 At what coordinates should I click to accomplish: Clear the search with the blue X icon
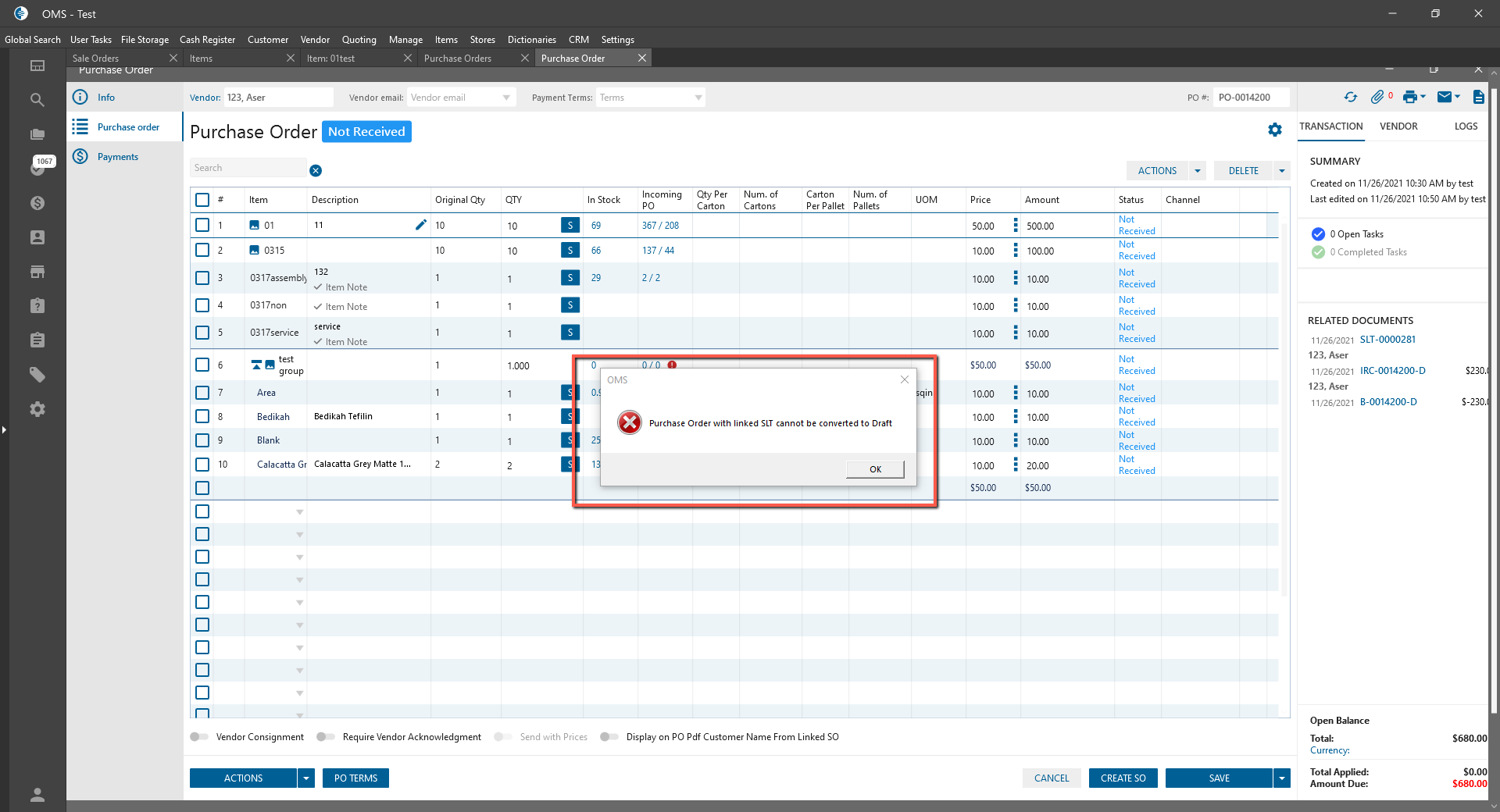point(316,171)
